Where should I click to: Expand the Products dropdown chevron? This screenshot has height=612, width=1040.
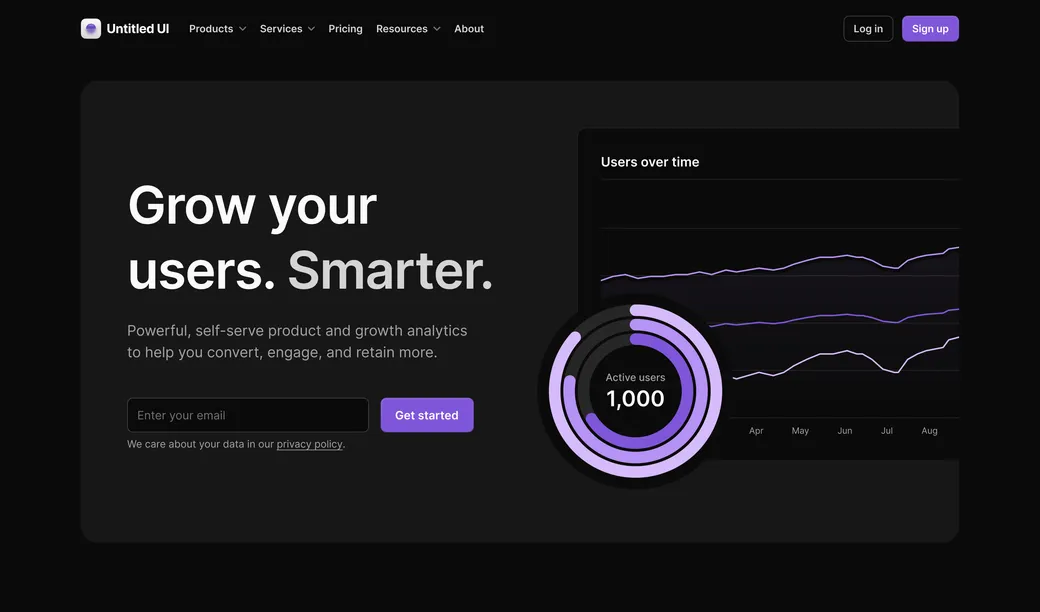click(243, 29)
